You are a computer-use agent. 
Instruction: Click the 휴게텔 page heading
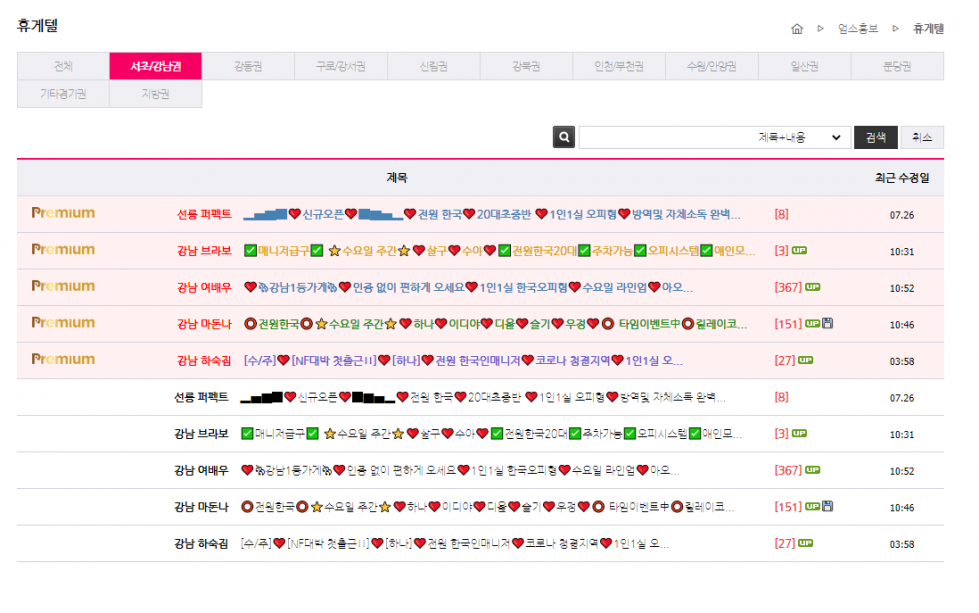point(37,26)
